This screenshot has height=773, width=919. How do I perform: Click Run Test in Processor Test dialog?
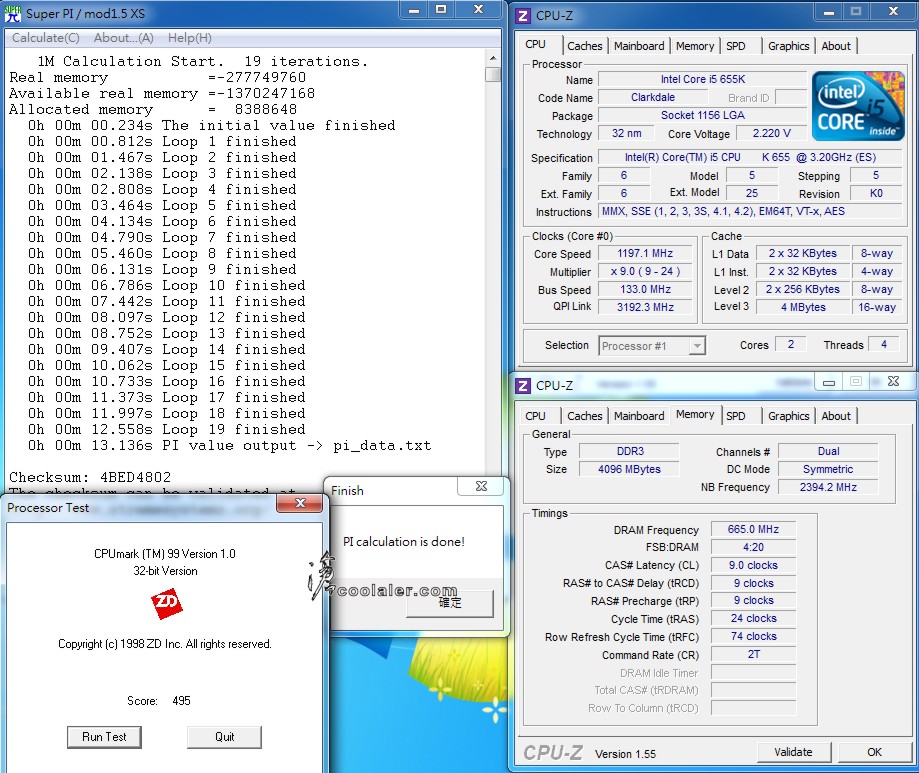(x=104, y=737)
